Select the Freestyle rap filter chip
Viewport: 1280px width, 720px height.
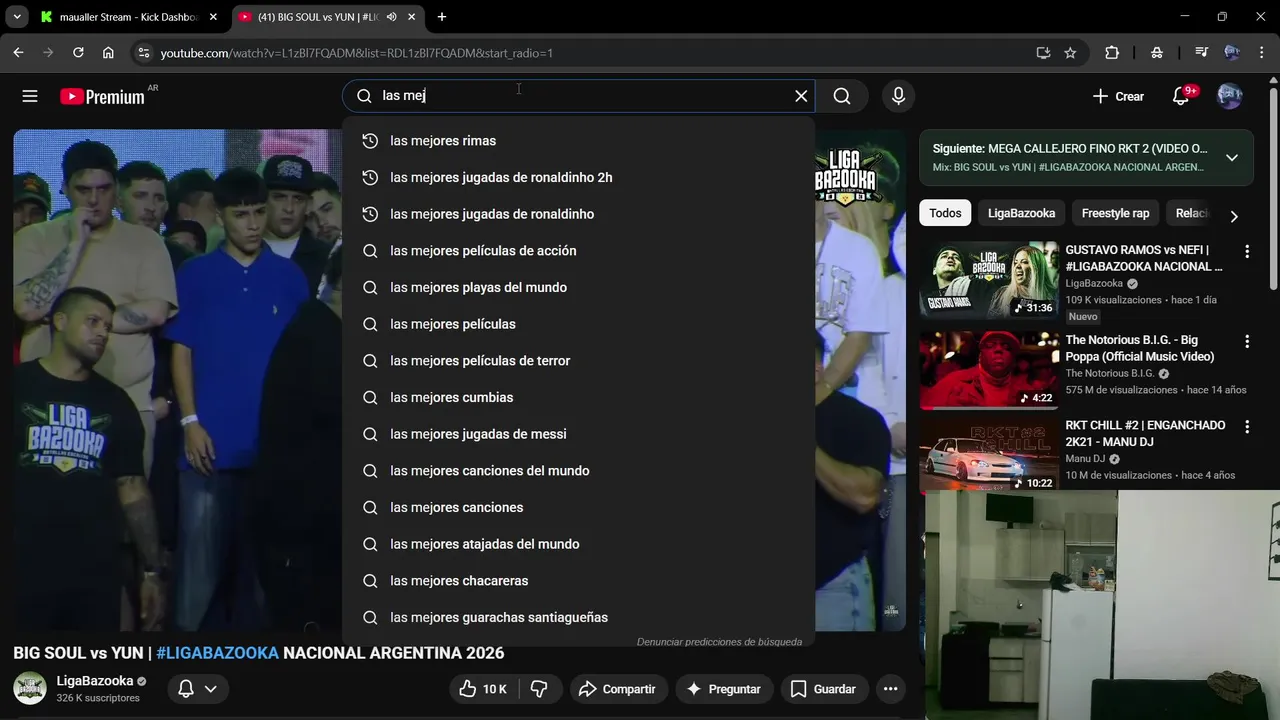(x=1115, y=213)
